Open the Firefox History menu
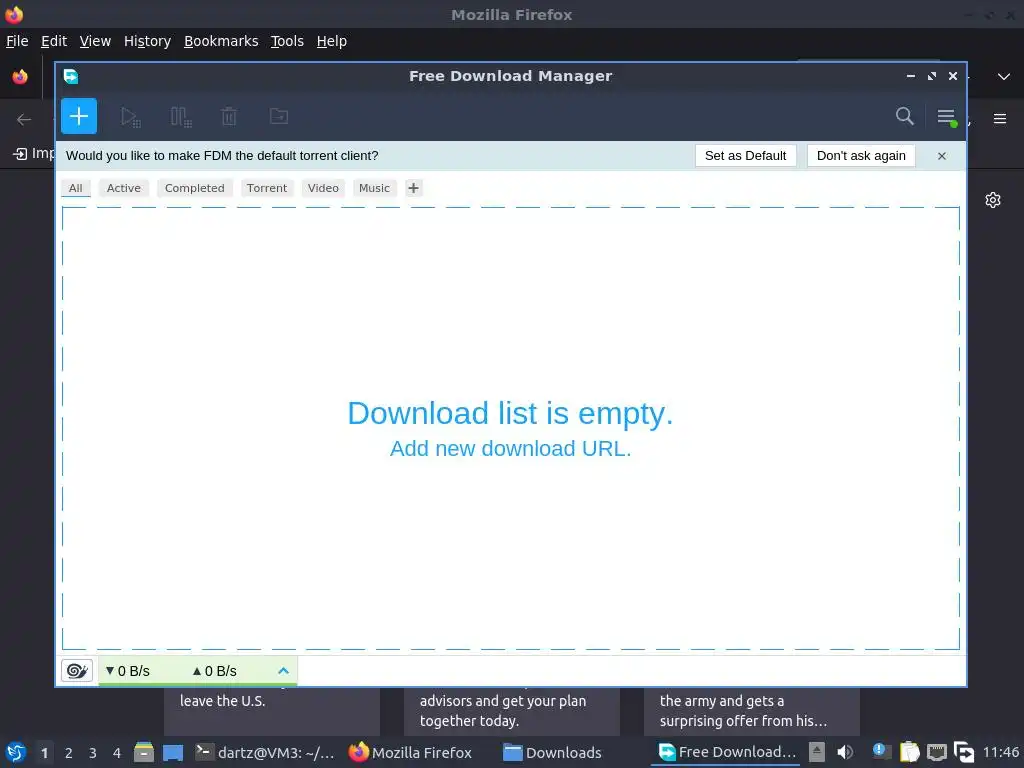The width and height of the screenshot is (1024, 768). pos(148,41)
